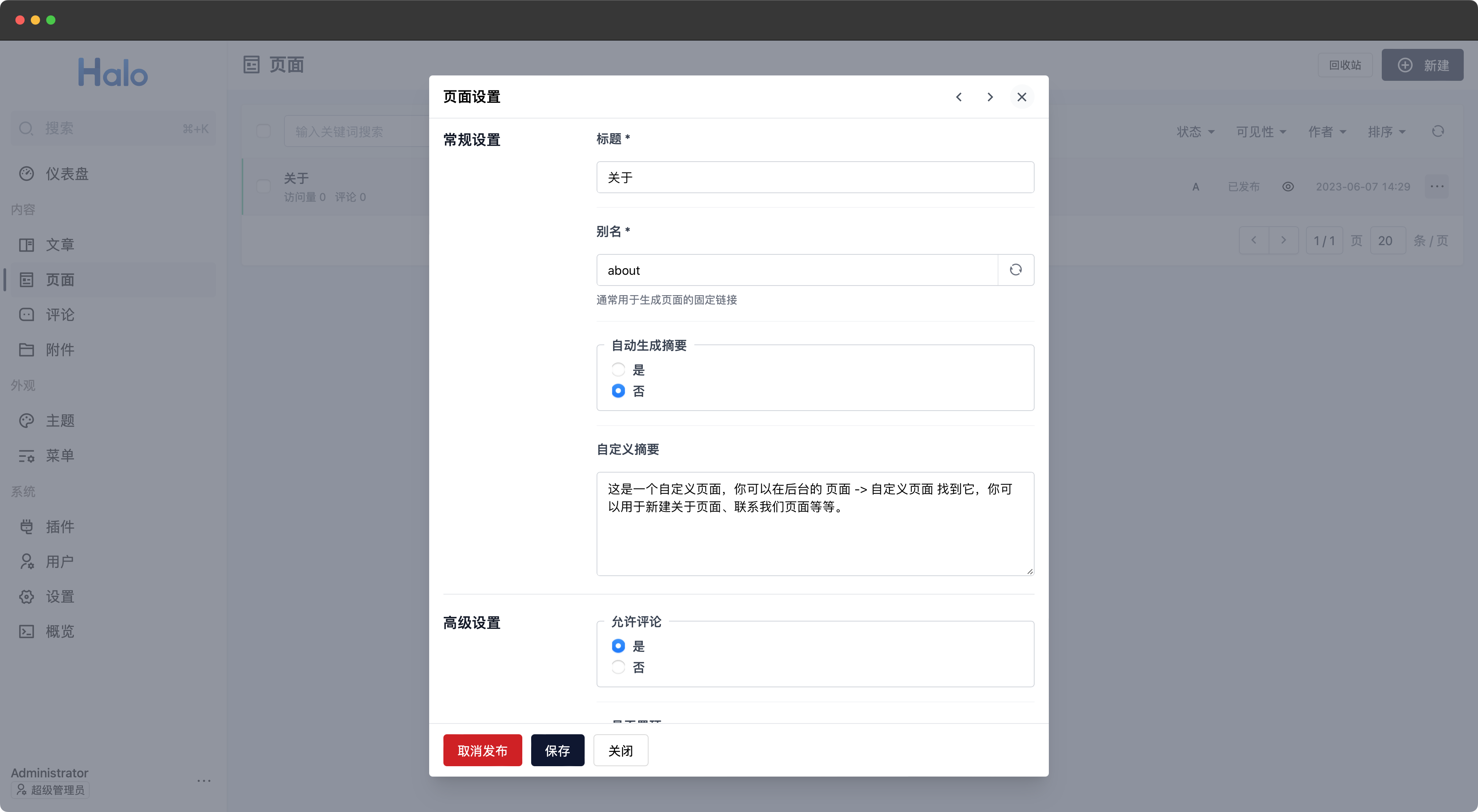Select 是 for 自动生成摘要
This screenshot has height=812, width=1478.
coord(618,369)
